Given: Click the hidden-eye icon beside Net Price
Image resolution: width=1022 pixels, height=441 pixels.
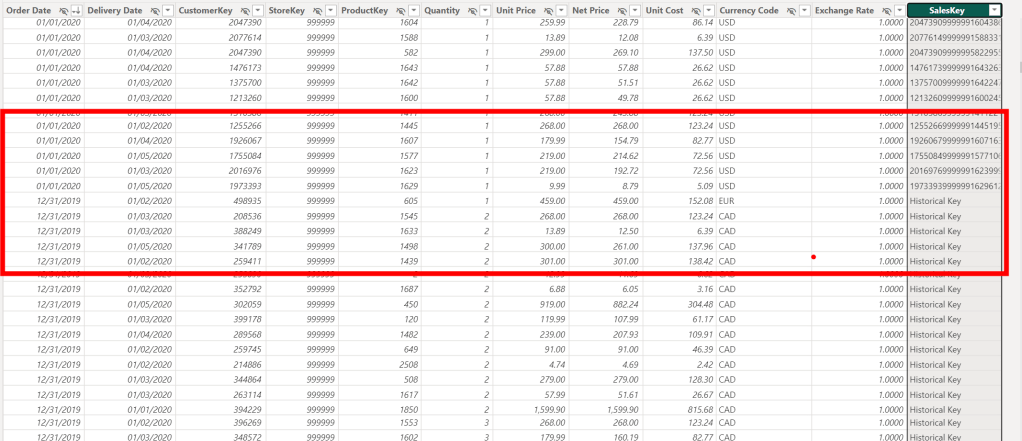Looking at the screenshot, I should click(621, 10).
